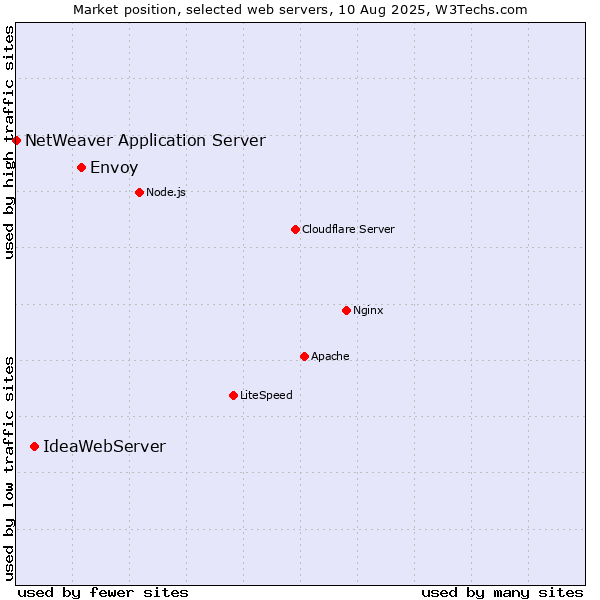Select the 'Node.js' label text
600x600 pixels.
point(166,192)
